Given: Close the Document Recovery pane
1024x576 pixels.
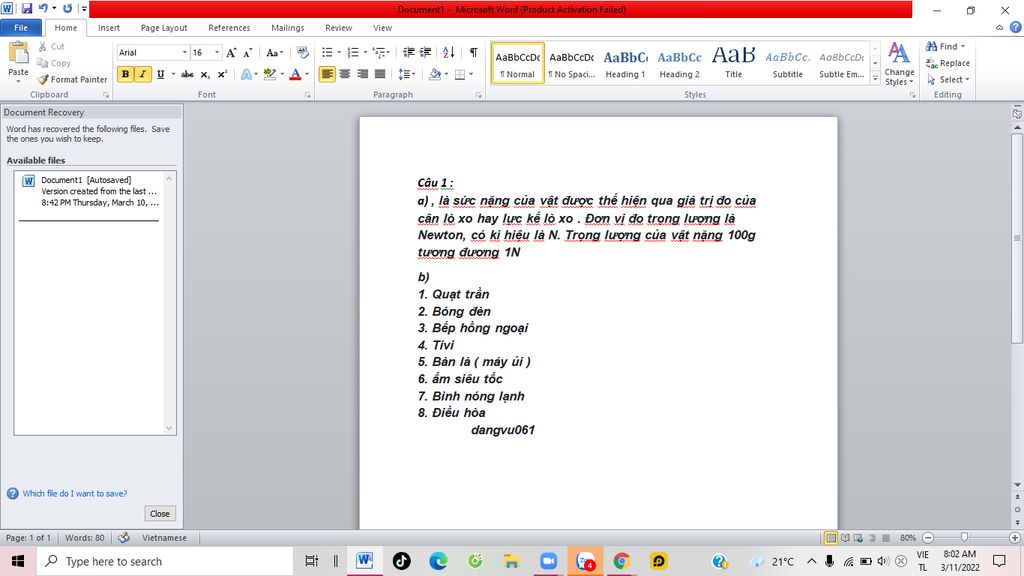Looking at the screenshot, I should [x=160, y=513].
